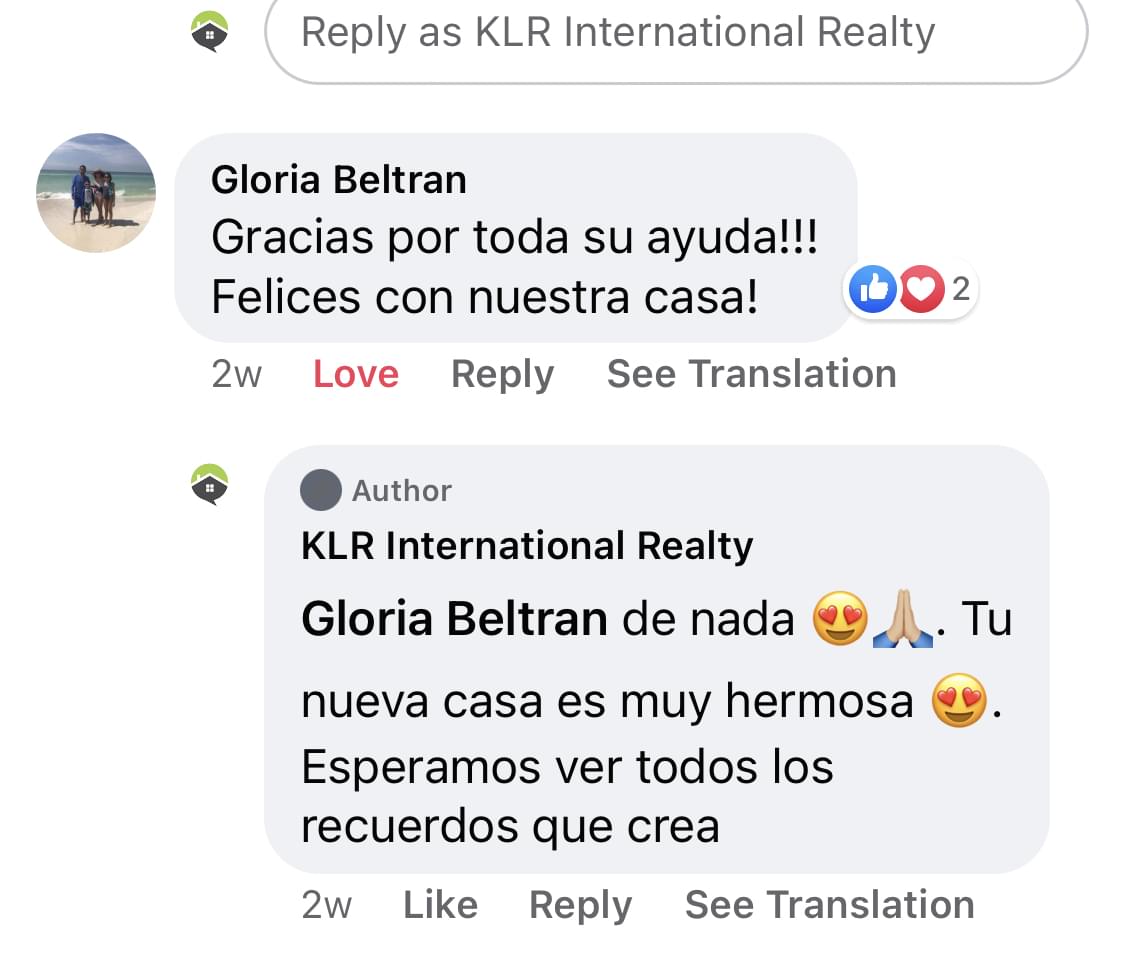See Translation of Gloria's comment
Screen dimensions: 1125x965
pyautogui.click(x=751, y=374)
